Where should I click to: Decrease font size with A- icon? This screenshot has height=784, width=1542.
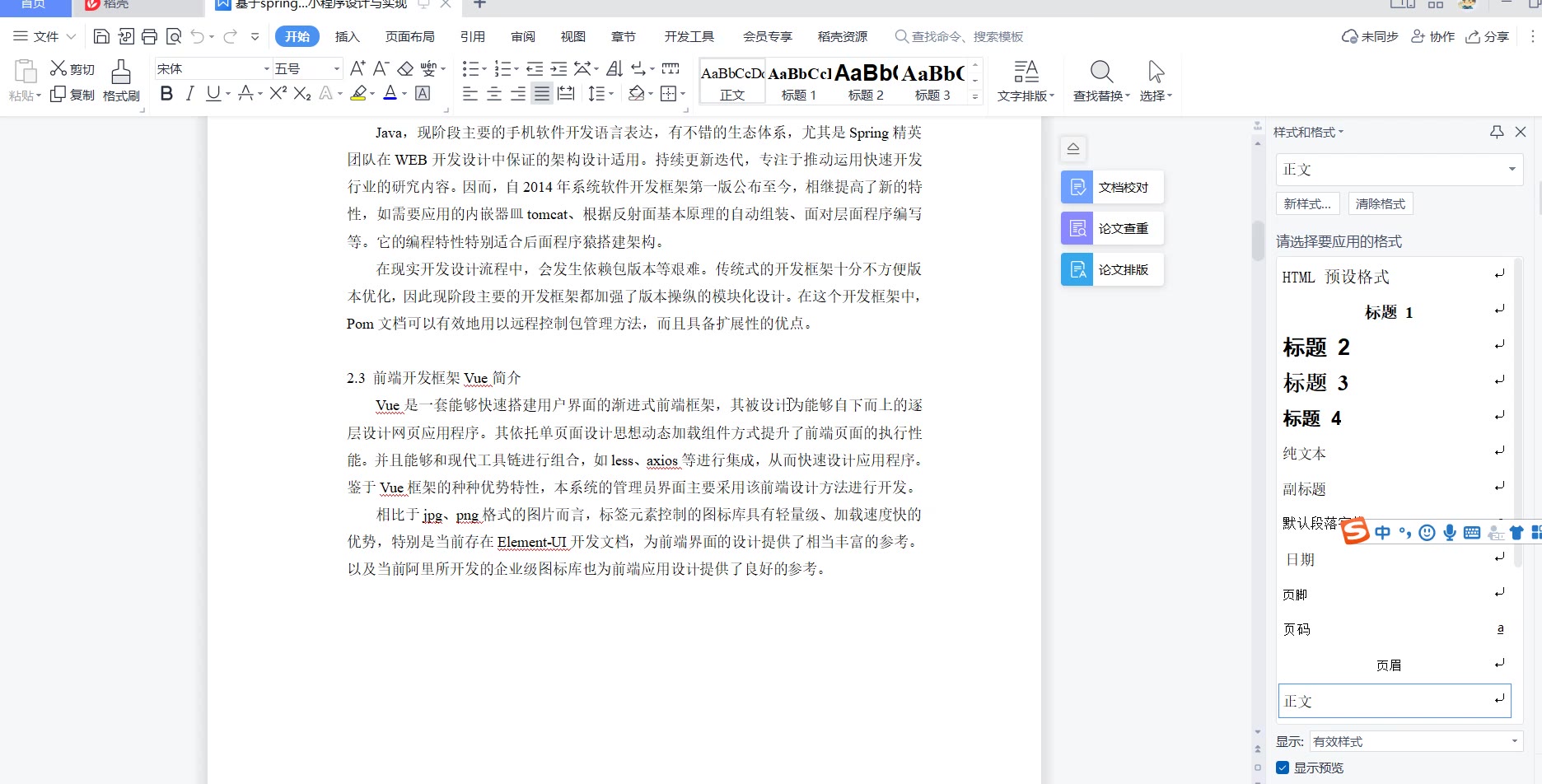(381, 68)
